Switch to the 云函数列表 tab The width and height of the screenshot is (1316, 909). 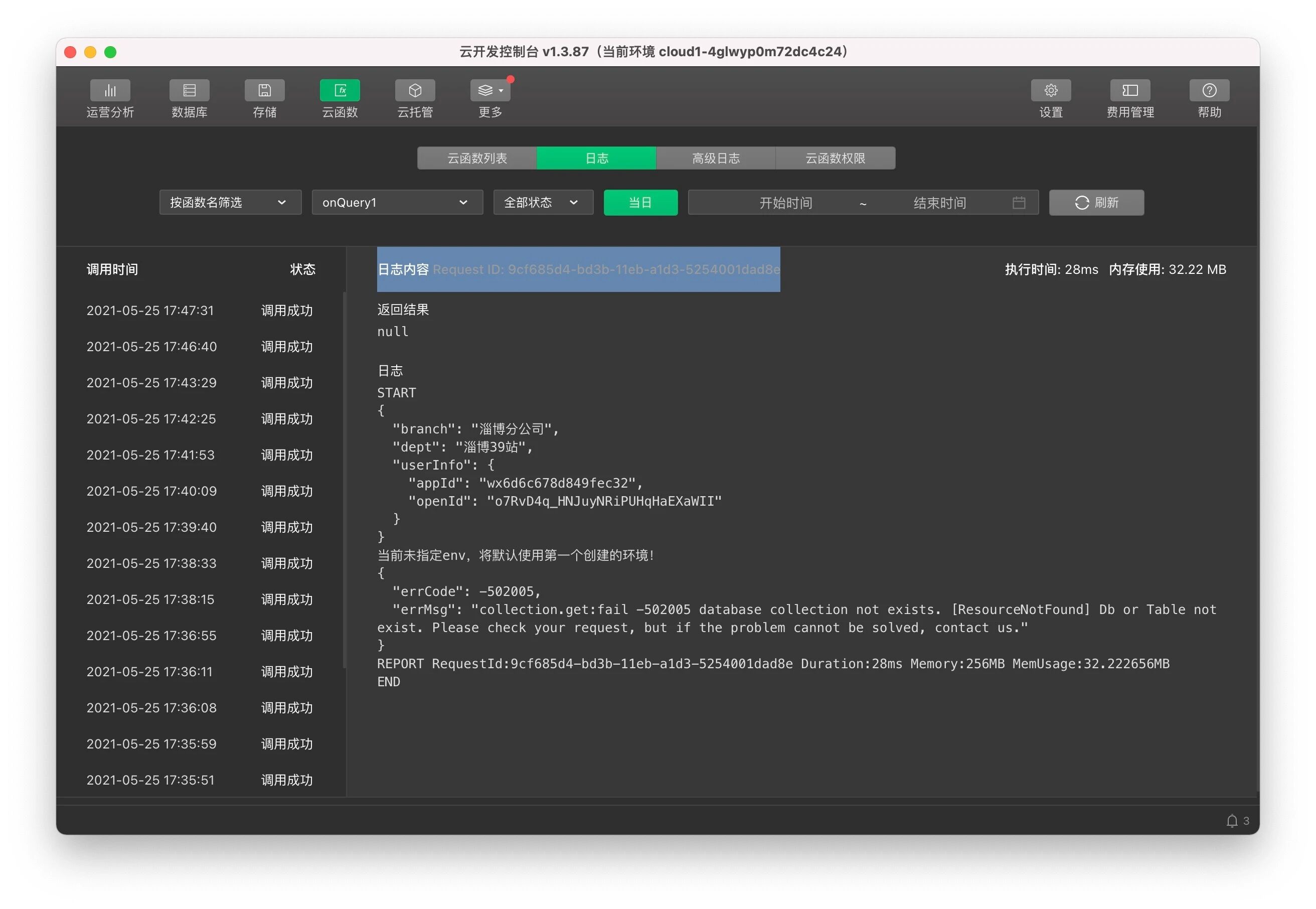pos(476,158)
